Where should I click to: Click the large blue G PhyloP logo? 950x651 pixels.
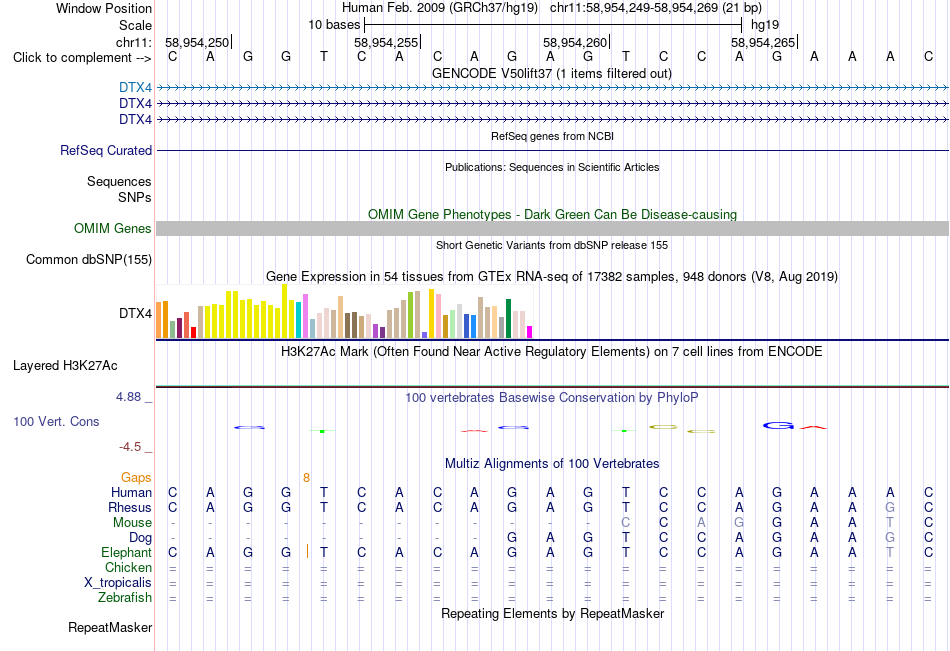point(778,426)
